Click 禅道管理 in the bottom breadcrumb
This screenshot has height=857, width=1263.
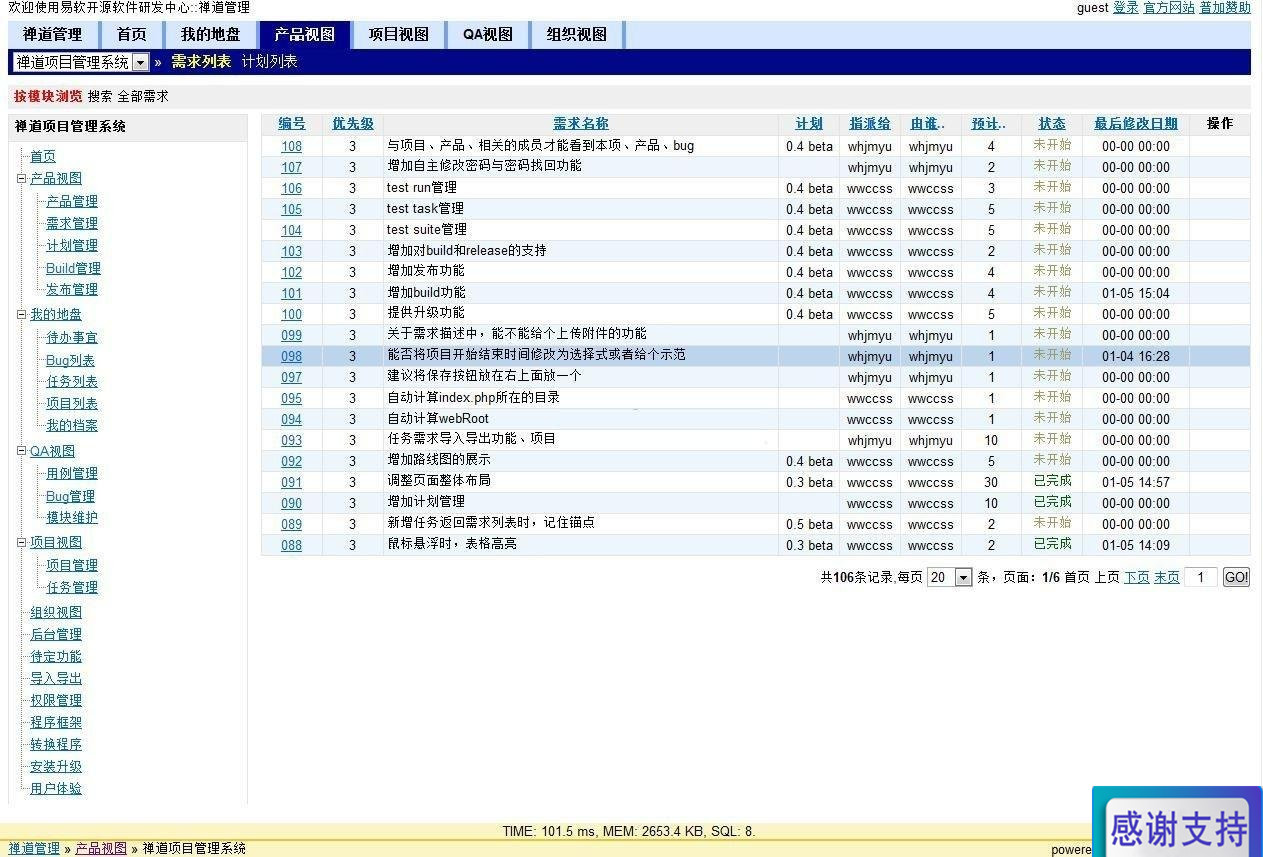[35, 848]
